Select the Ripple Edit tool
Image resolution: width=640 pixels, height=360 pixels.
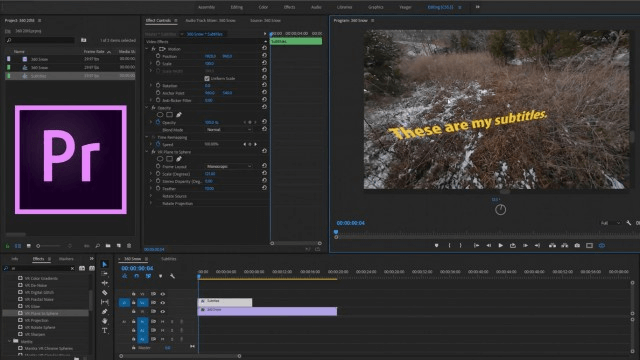(104, 283)
